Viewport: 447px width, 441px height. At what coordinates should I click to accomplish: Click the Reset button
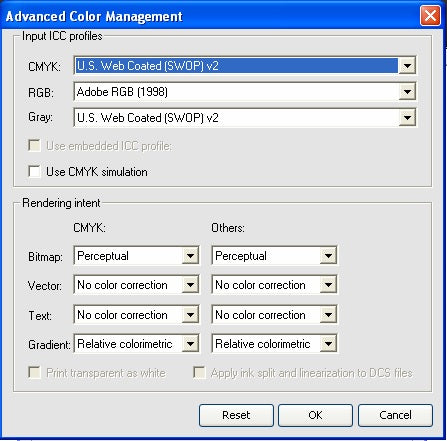click(236, 415)
